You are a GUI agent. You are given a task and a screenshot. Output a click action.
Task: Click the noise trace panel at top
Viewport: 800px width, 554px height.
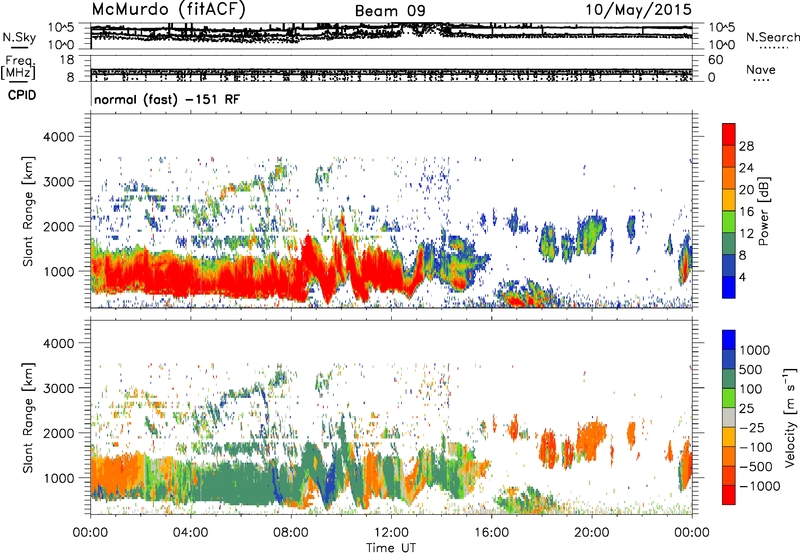point(391,36)
